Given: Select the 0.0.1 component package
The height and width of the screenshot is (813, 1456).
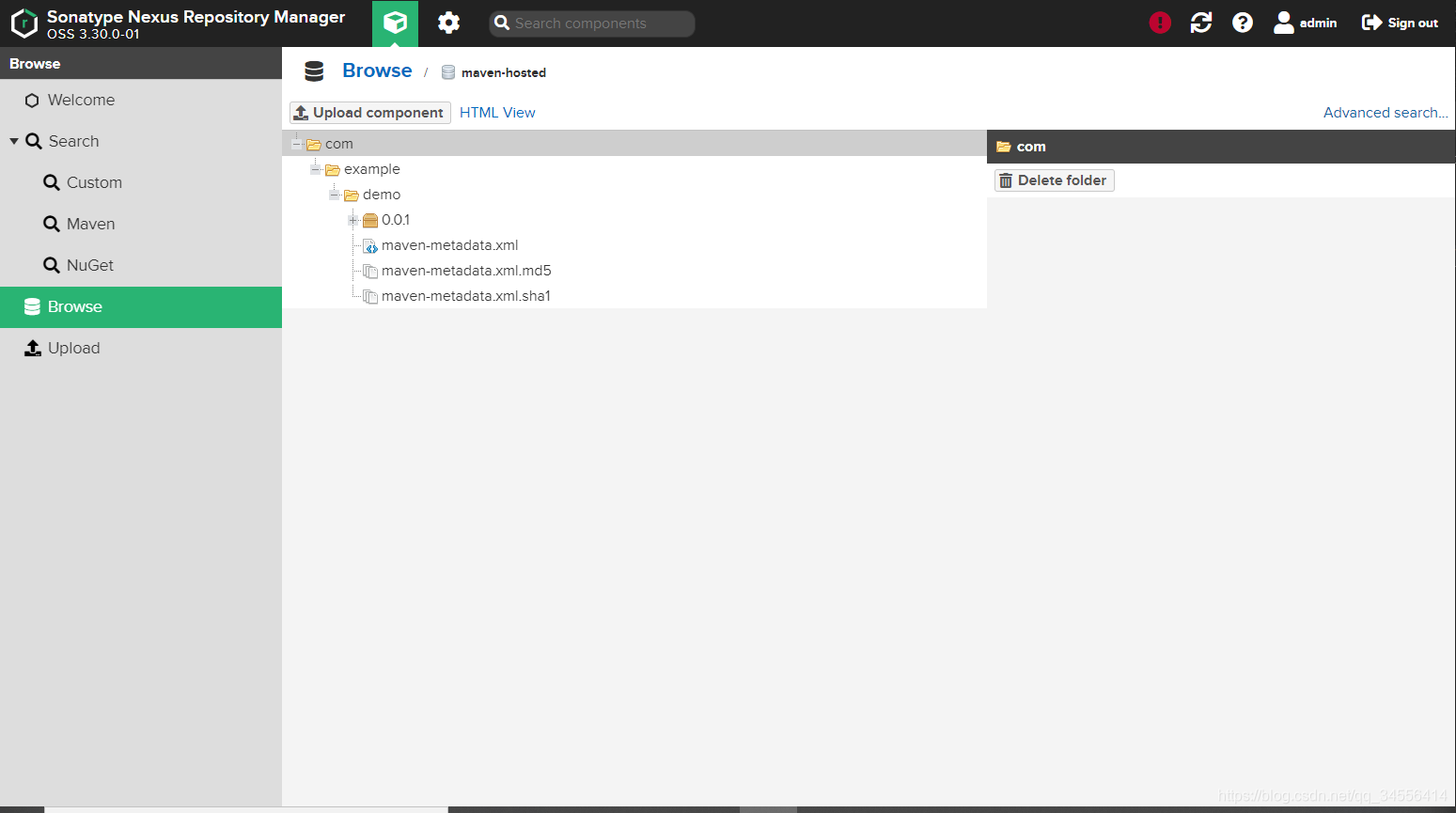Looking at the screenshot, I should click(396, 220).
